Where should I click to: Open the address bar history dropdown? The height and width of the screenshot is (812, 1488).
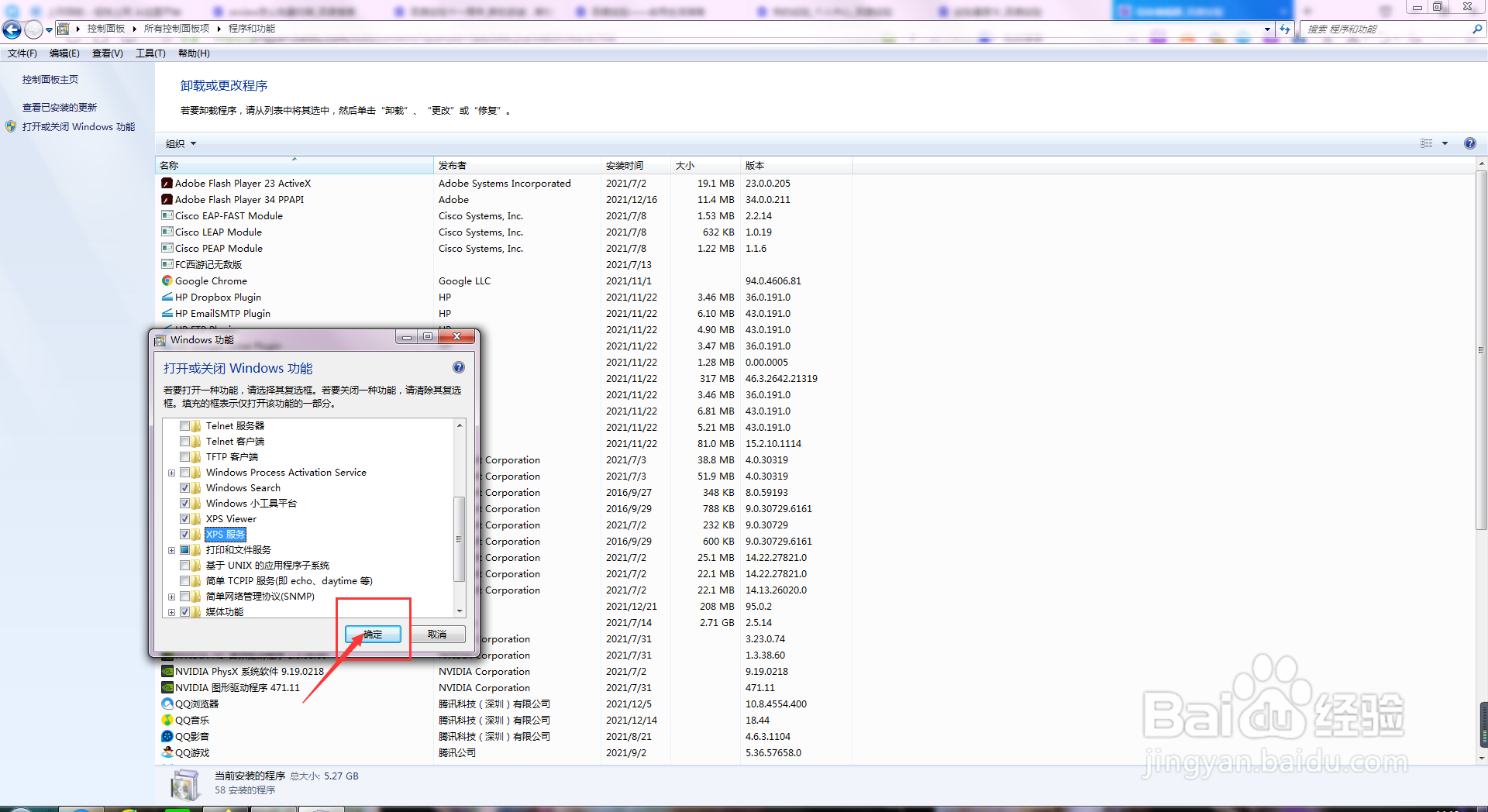pyautogui.click(x=1267, y=29)
